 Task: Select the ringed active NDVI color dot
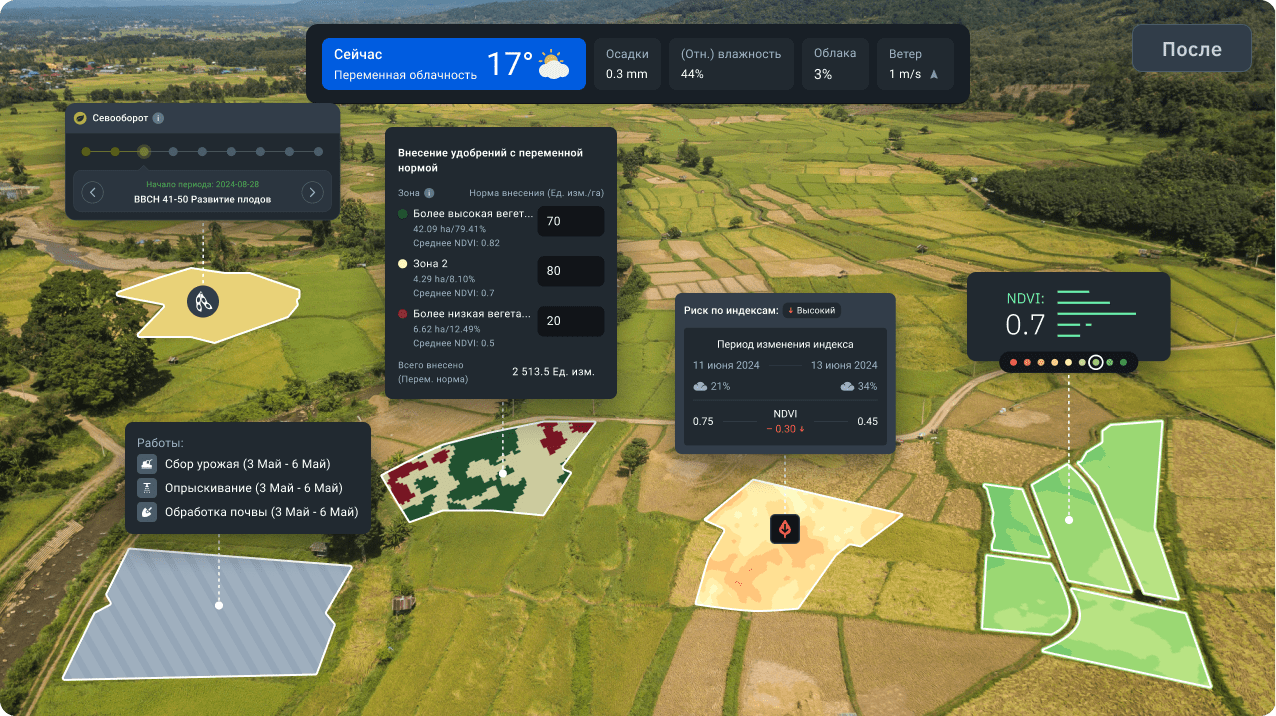tap(1096, 362)
